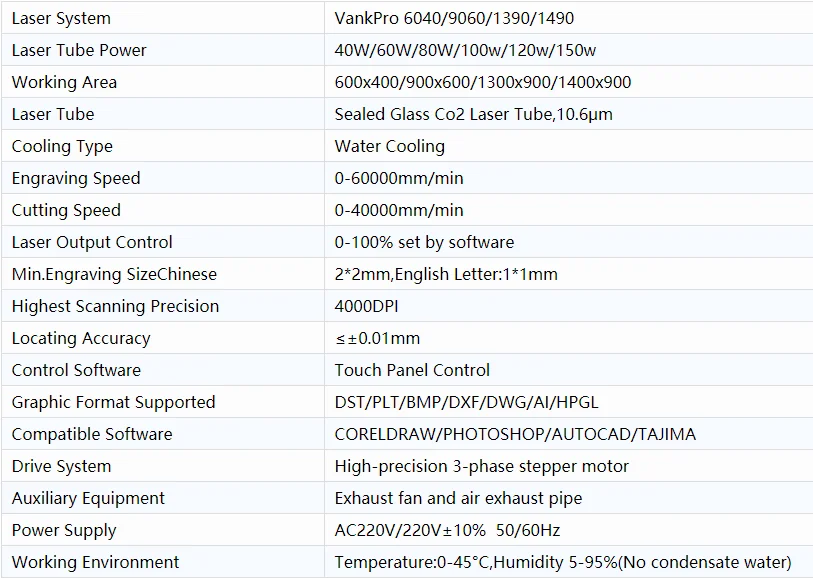Select the 'Working Area' label

64,82
